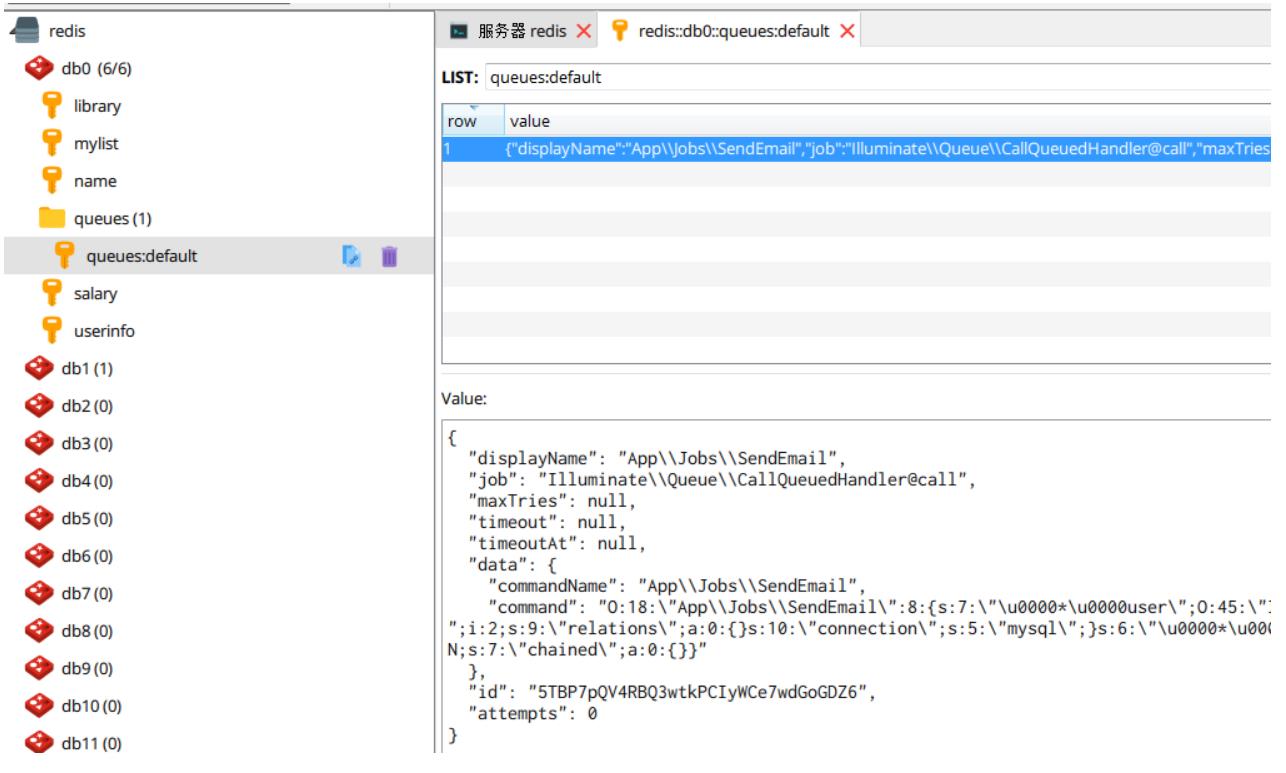Close the 服务器 redis tab
This screenshot has height=773, width=1286.
[x=585, y=32]
